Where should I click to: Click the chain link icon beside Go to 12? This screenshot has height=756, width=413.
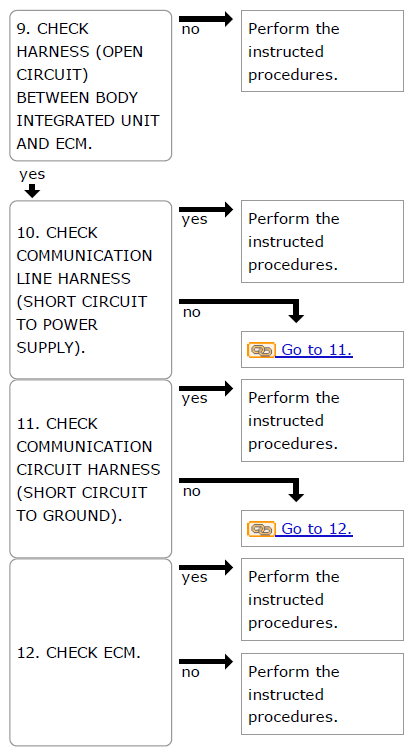[x=261, y=529]
